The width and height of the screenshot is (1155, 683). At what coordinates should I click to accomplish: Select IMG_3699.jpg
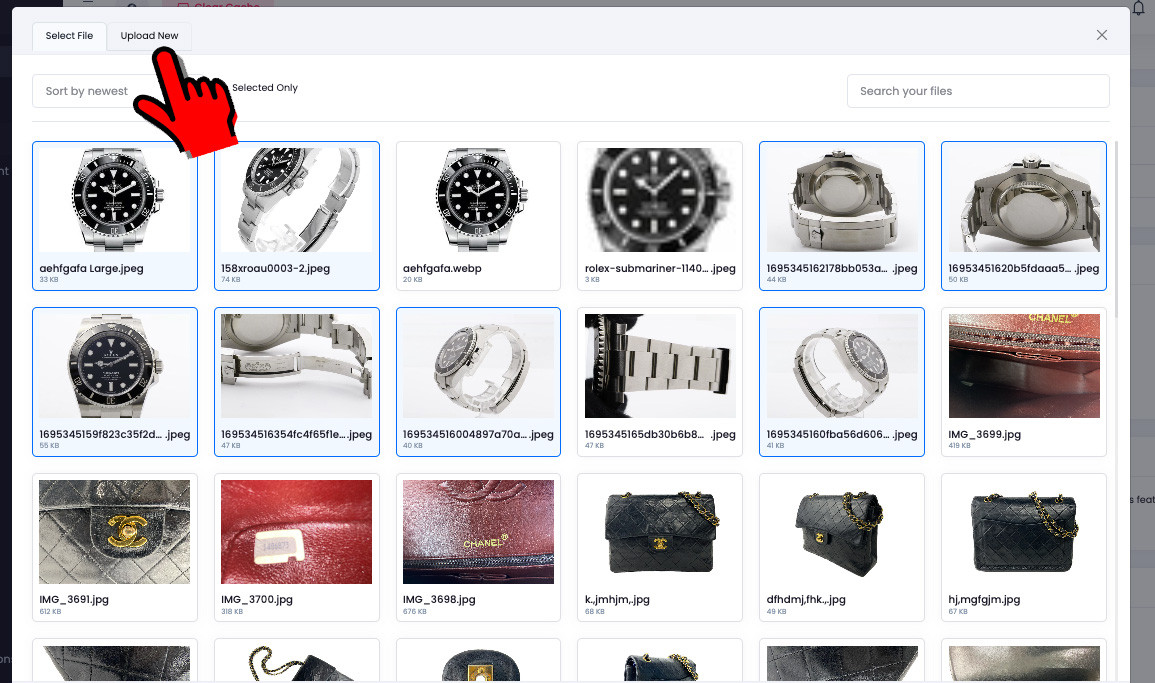tap(1024, 382)
